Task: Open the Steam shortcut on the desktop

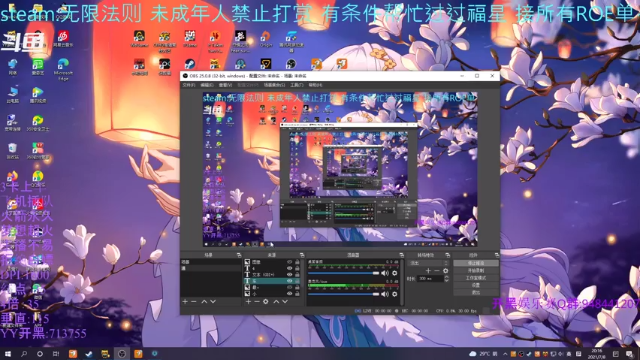Action: click(190, 64)
